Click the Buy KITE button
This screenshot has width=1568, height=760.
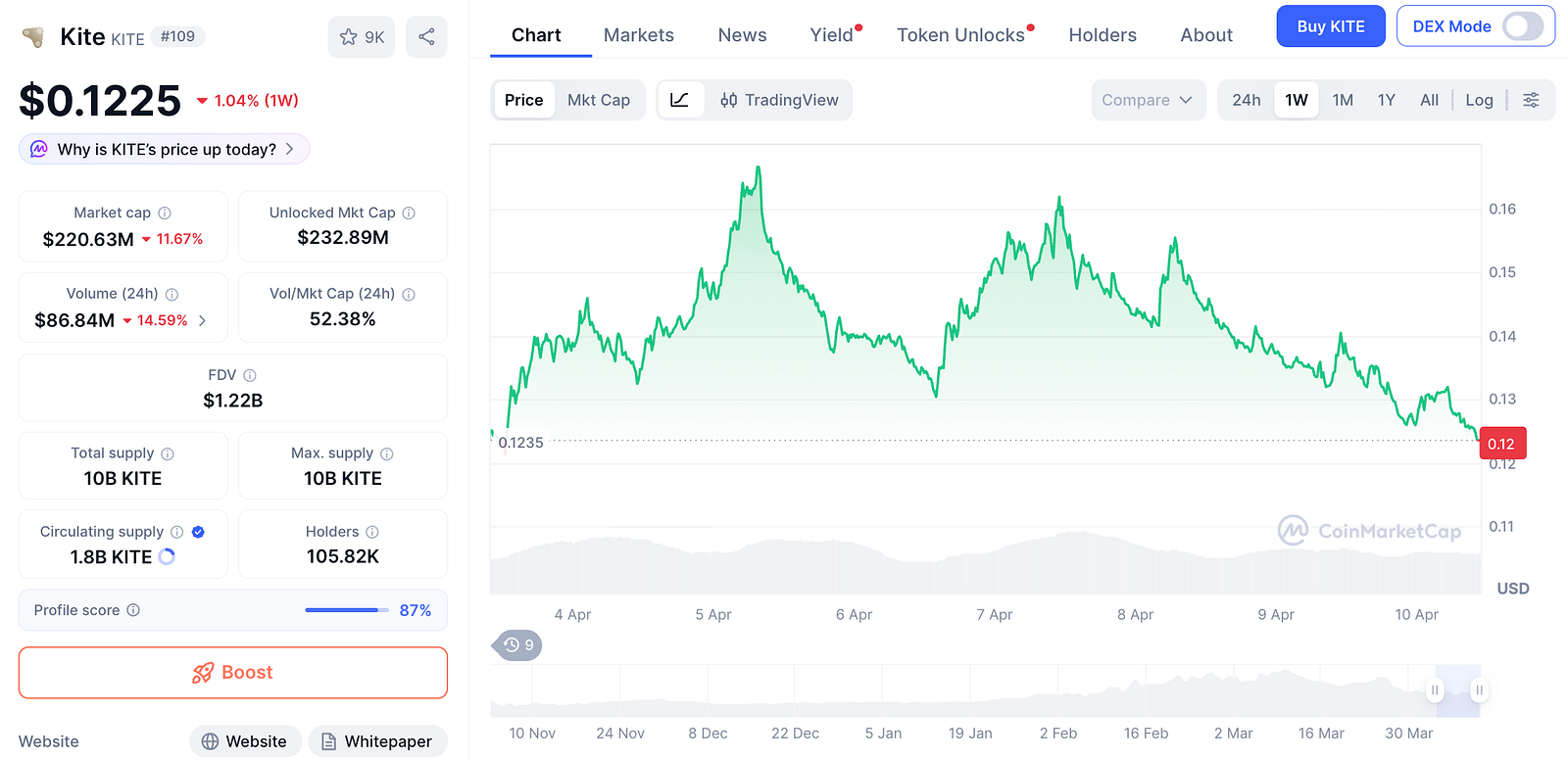point(1331,26)
